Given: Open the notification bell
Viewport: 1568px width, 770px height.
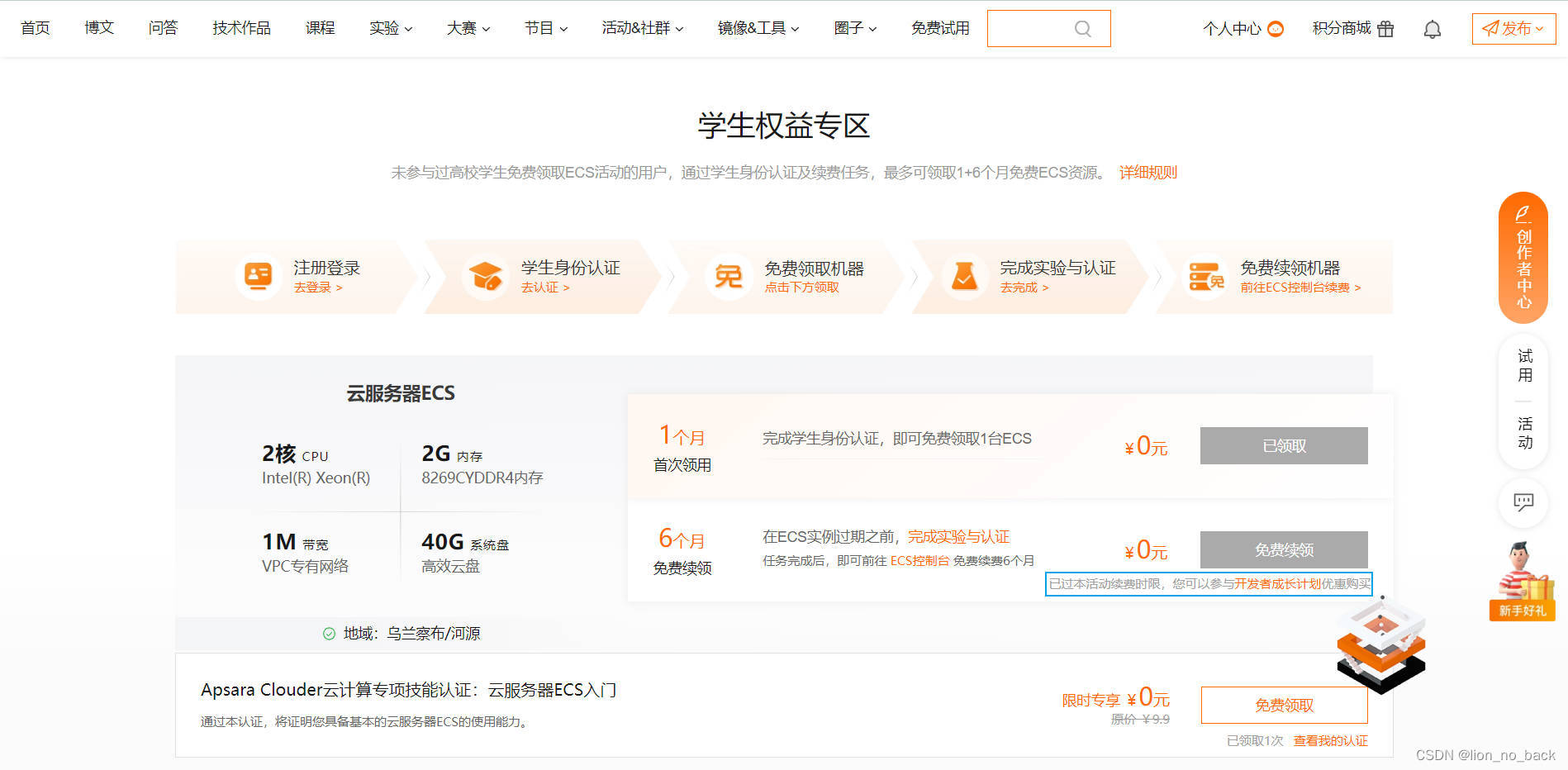Looking at the screenshot, I should (x=1433, y=29).
